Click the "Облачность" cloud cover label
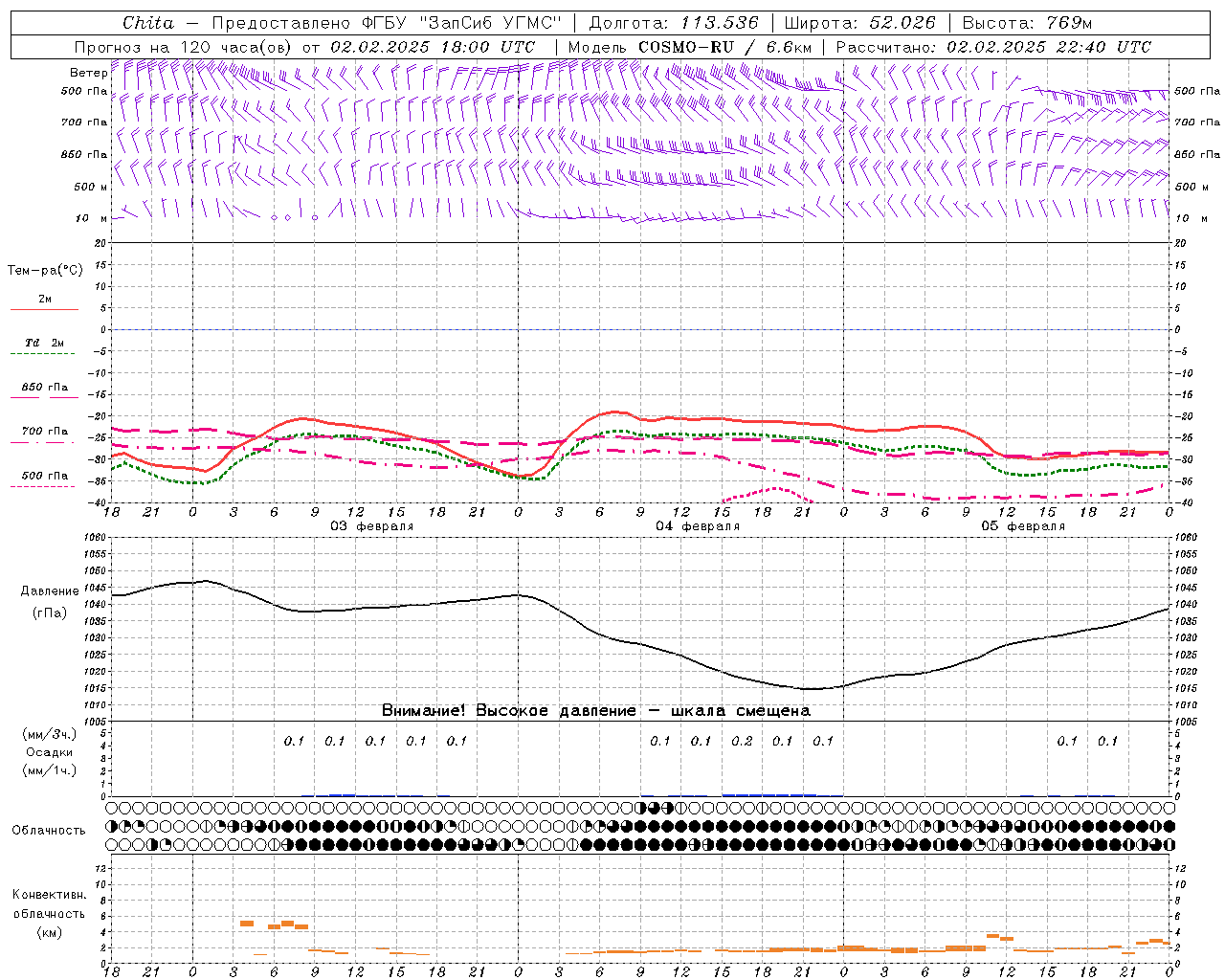 pos(49,830)
